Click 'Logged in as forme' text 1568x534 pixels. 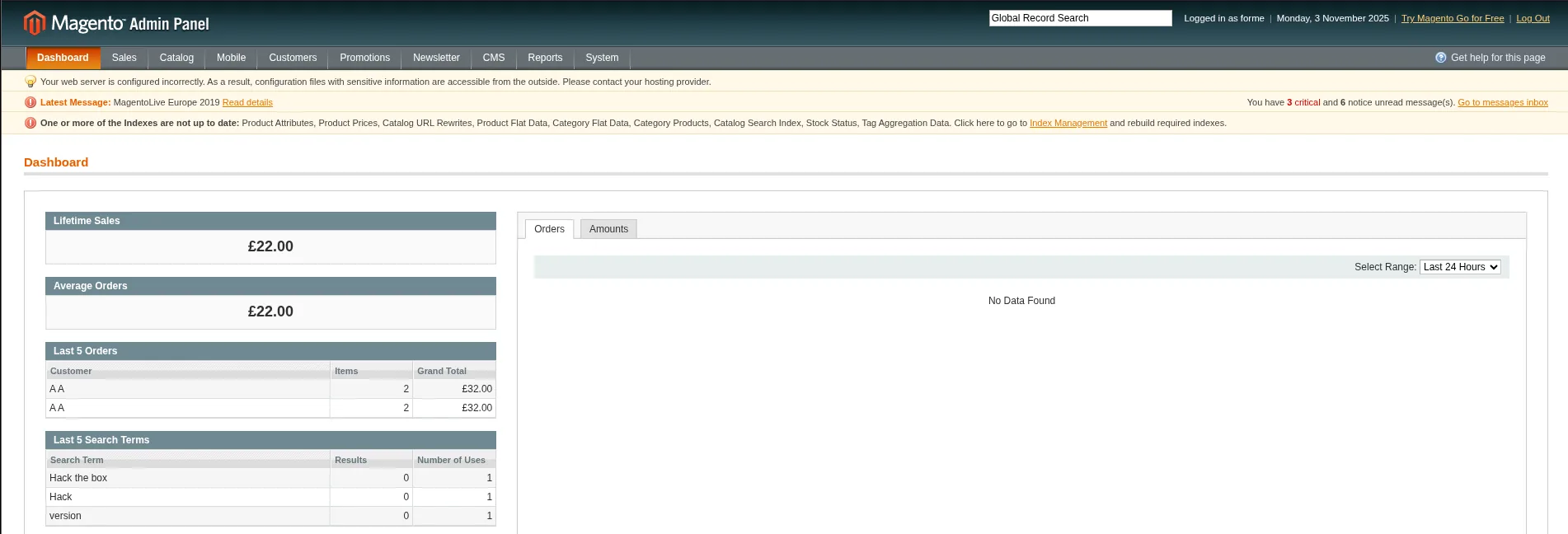coord(1223,18)
